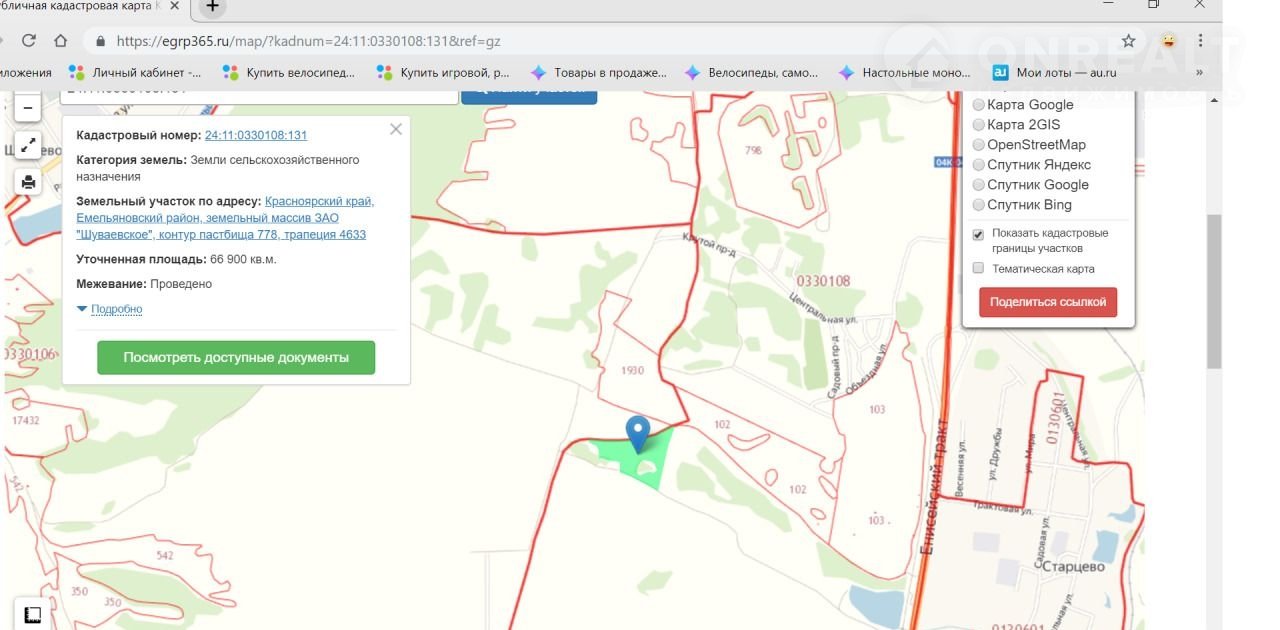Select the Карта Google radio option
This screenshot has height=630, width=1280.
[x=979, y=105]
